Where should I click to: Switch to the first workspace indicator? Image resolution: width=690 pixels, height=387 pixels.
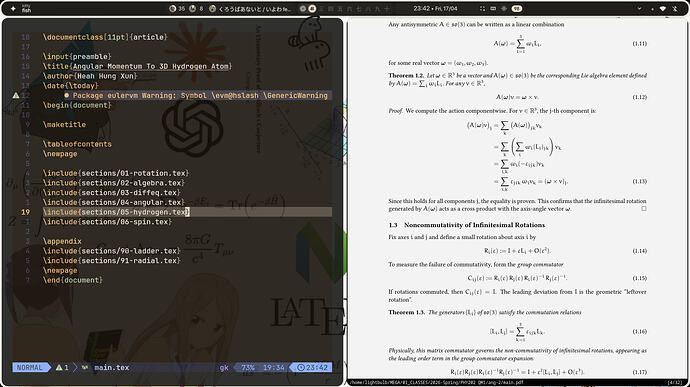tap(303, 8)
